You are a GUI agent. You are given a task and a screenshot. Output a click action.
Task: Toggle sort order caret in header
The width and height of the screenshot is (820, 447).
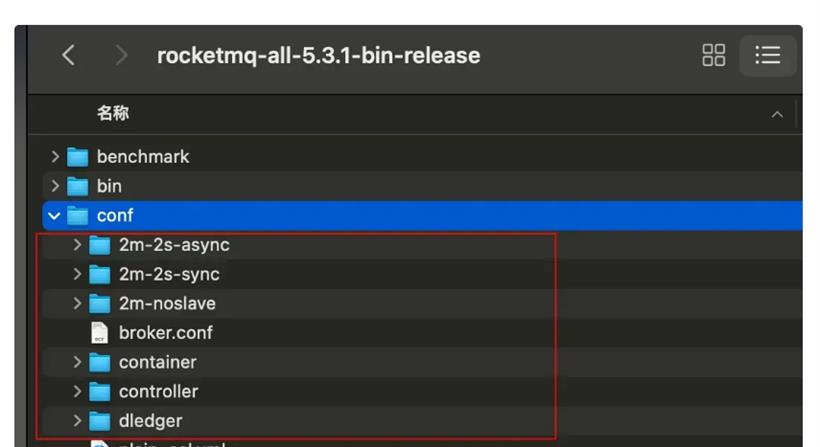[x=777, y=115]
